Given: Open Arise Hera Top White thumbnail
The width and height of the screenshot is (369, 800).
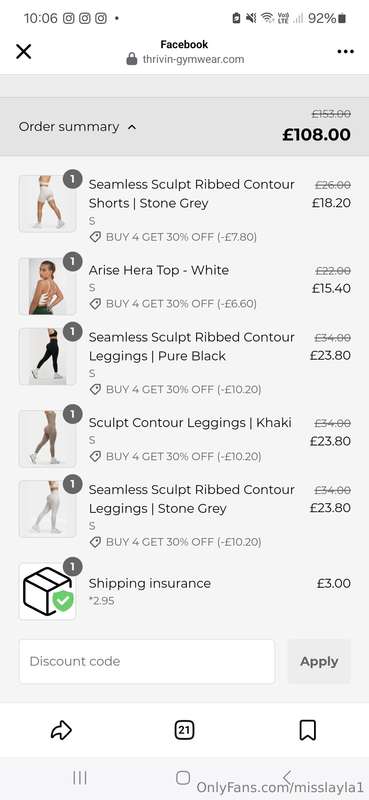Looking at the screenshot, I should [x=47, y=286].
